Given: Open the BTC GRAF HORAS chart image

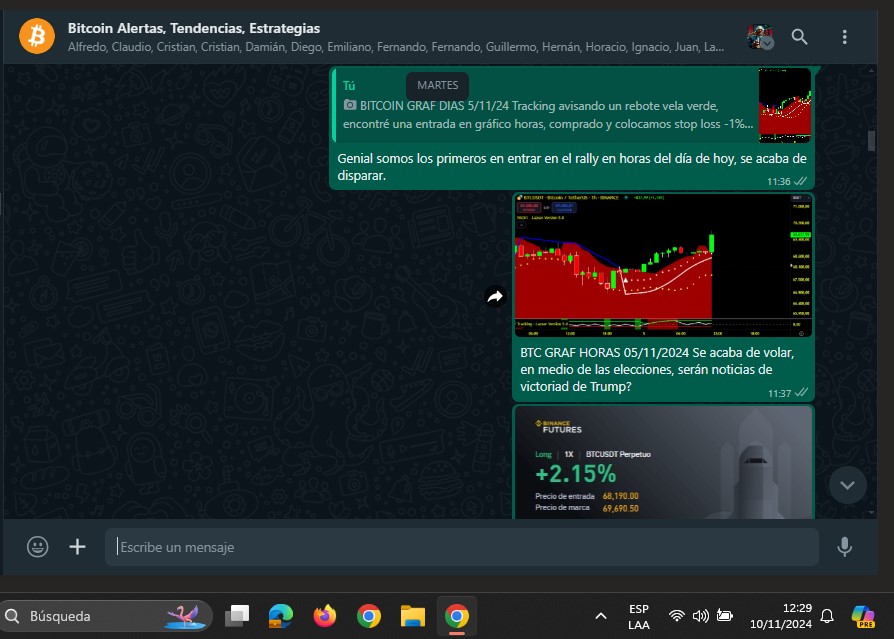Looking at the screenshot, I should tap(662, 265).
